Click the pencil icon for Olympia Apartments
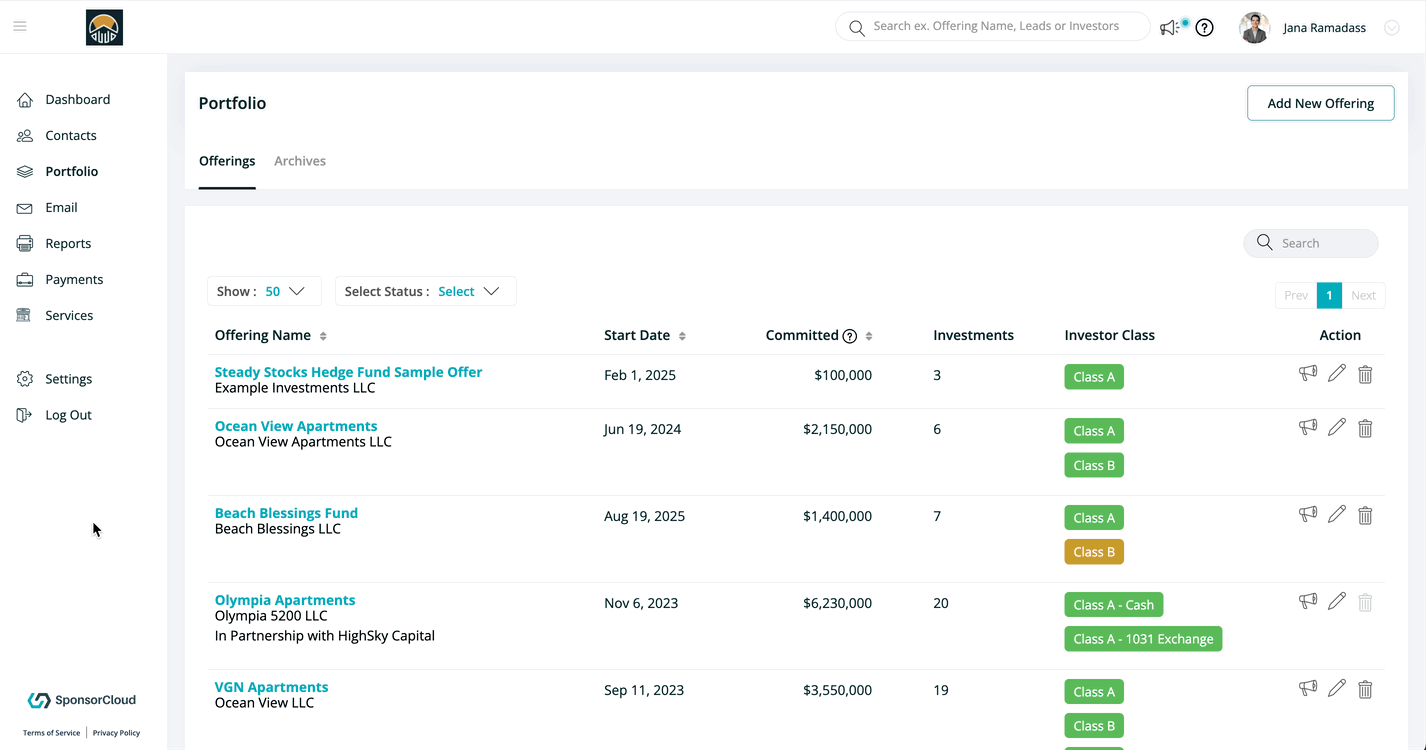This screenshot has width=1426, height=750. [1336, 602]
